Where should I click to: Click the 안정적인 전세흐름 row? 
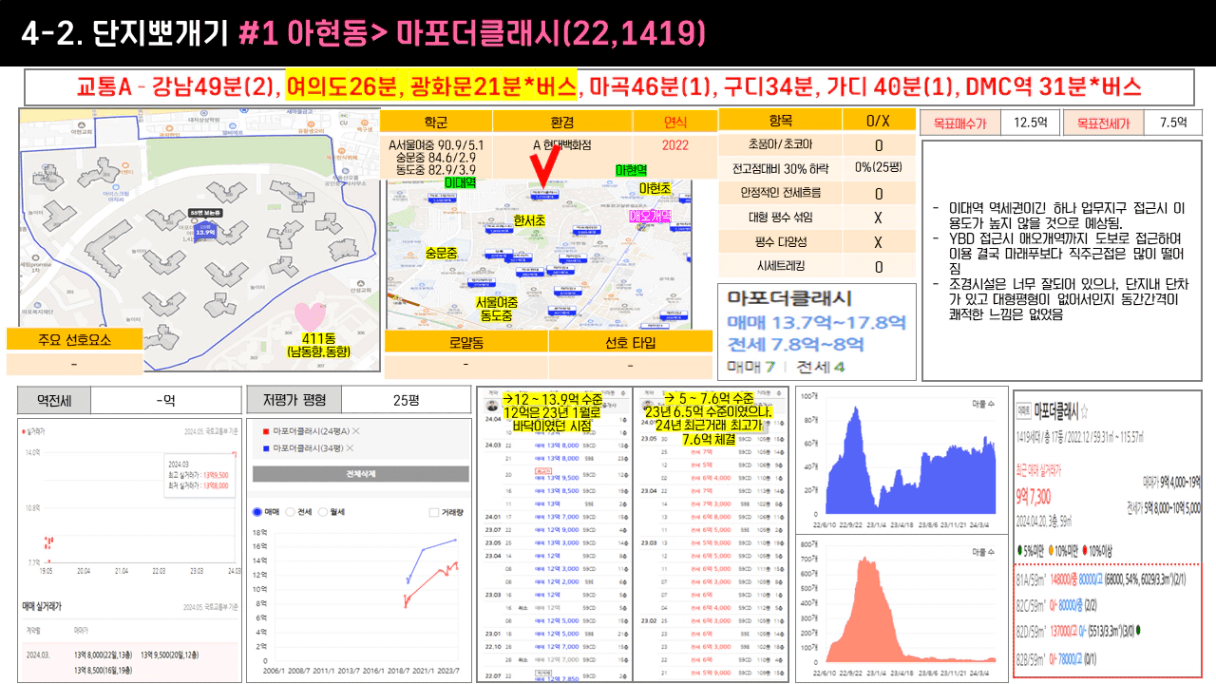pos(816,193)
